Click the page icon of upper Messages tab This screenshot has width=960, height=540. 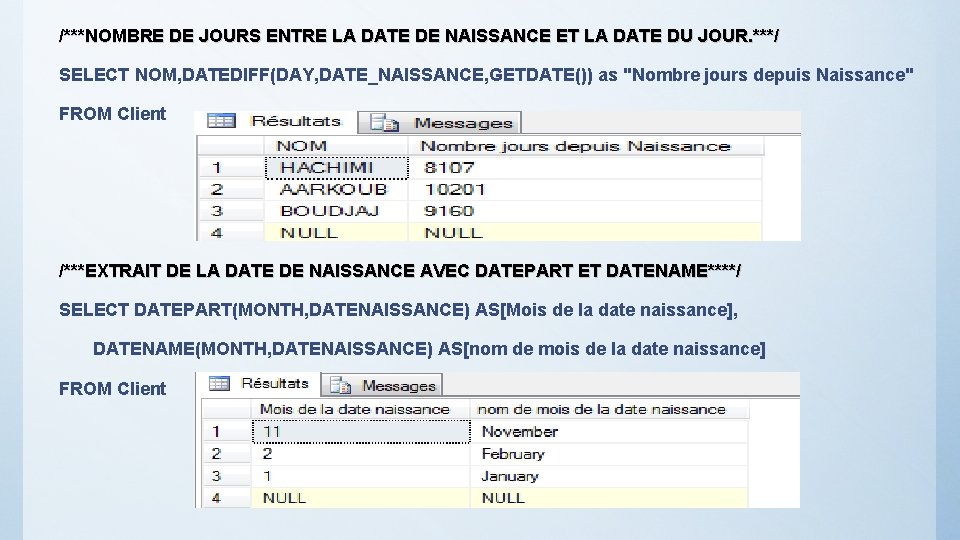pyautogui.click(x=384, y=123)
